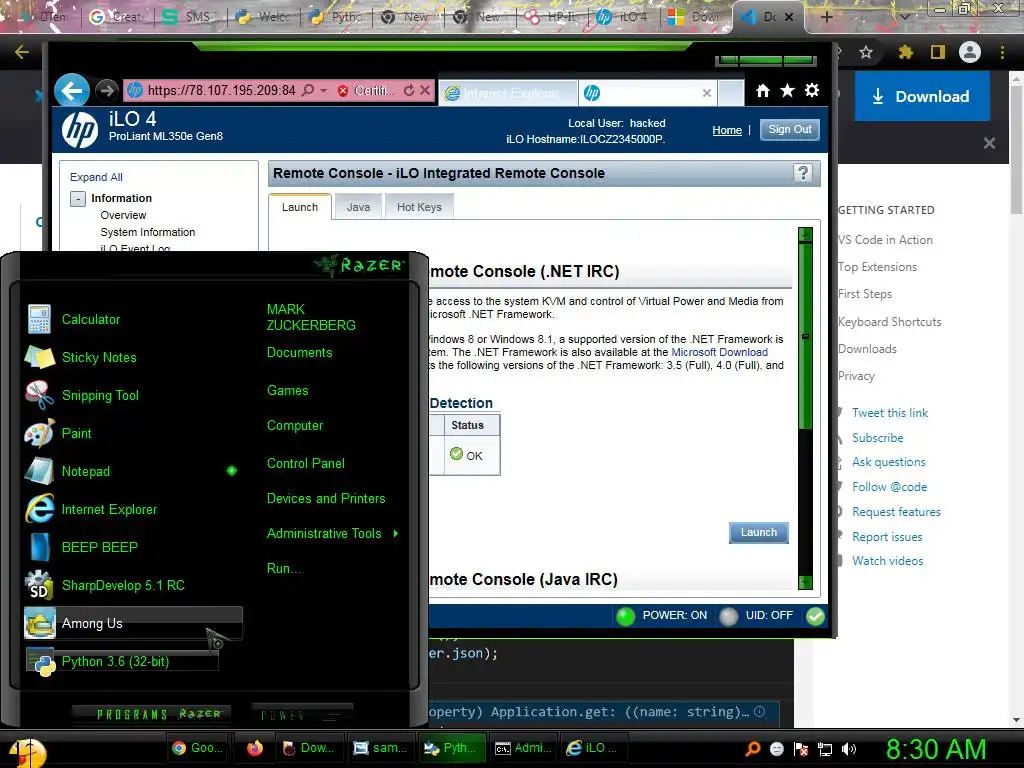Open Tweet this link on VS Code page
Screen dimensions: 1024x768
(889, 413)
